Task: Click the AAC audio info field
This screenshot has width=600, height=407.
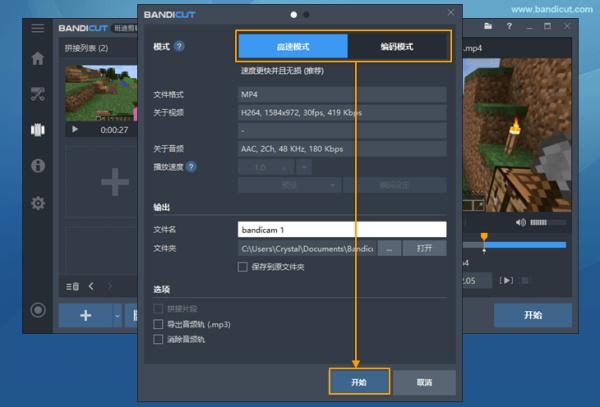Action: 342,149
